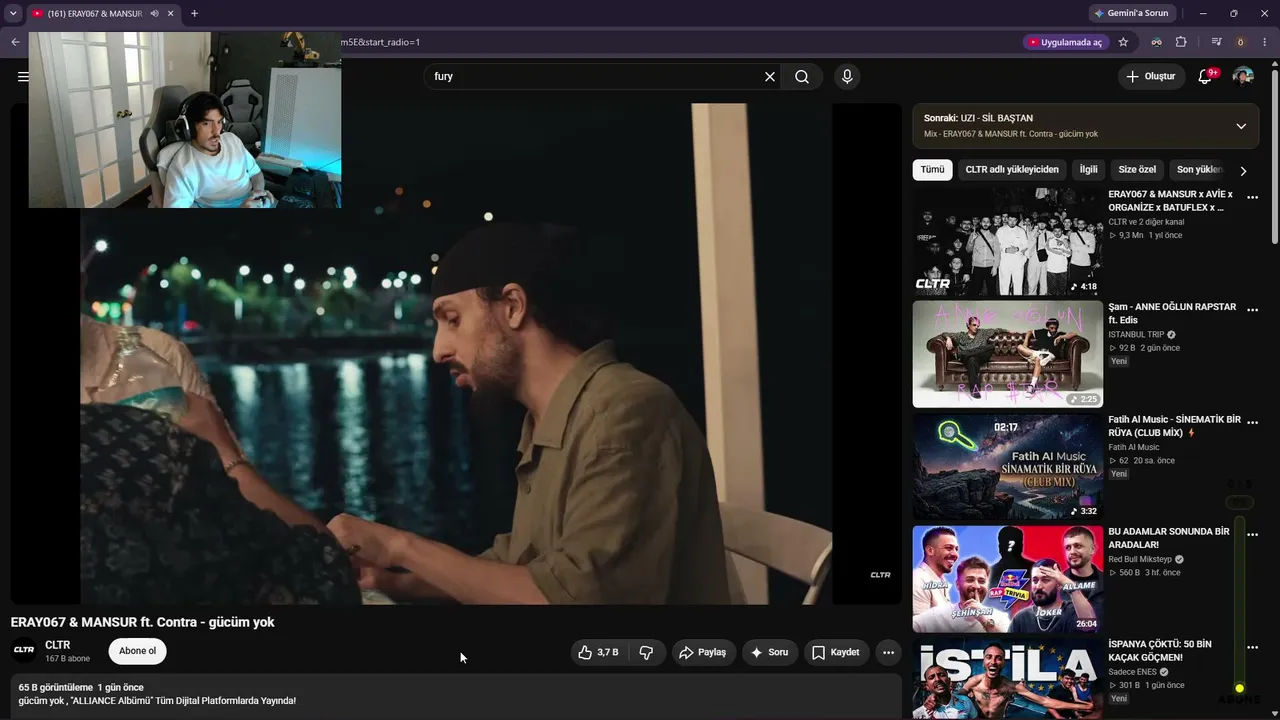Select the İlgili filter chip
Viewport: 1280px width, 720px height.
(1088, 170)
